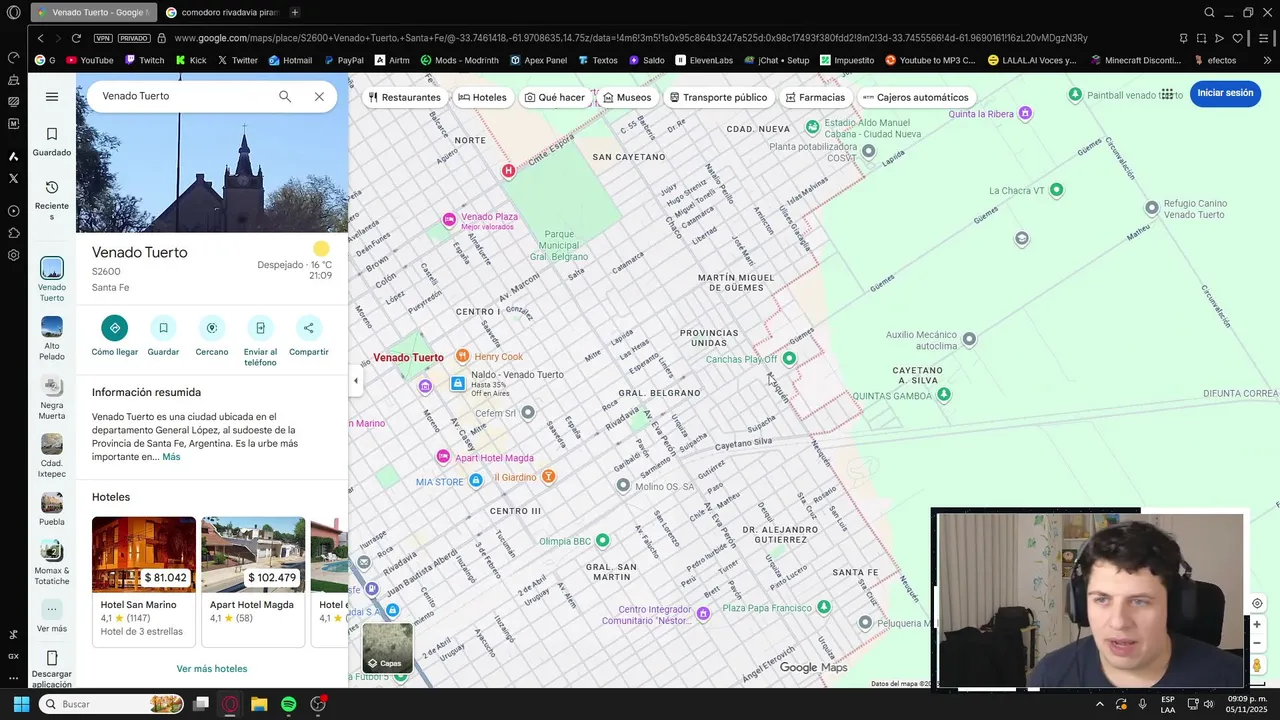
Task: Filter map by Qué hacer
Action: (555, 97)
